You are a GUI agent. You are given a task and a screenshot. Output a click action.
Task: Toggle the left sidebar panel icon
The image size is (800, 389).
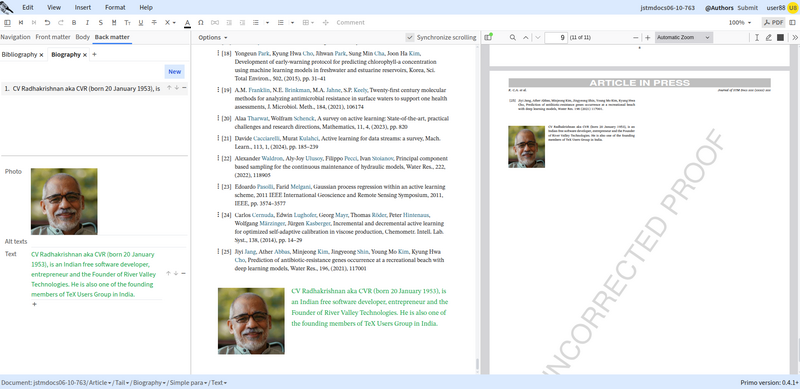7,22
